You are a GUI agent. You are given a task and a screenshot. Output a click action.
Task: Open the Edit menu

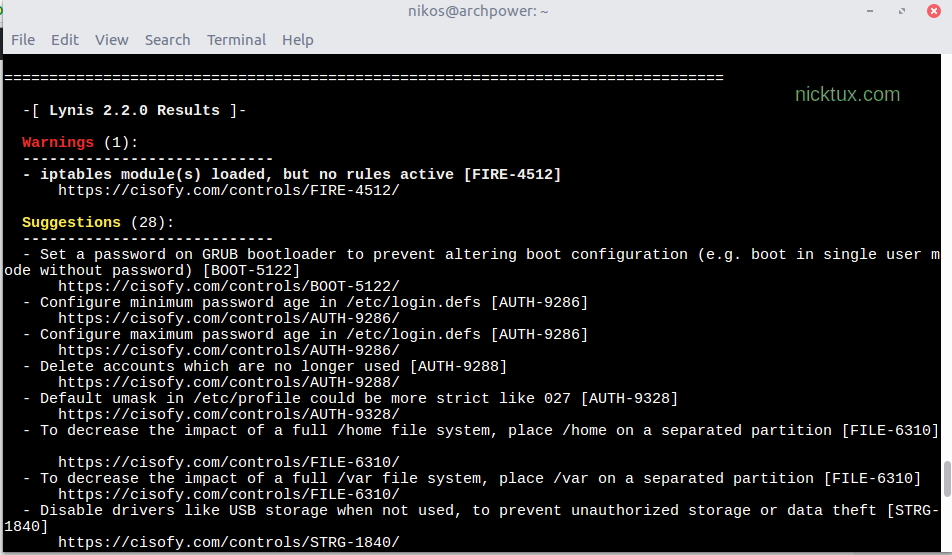pyautogui.click(x=65, y=40)
